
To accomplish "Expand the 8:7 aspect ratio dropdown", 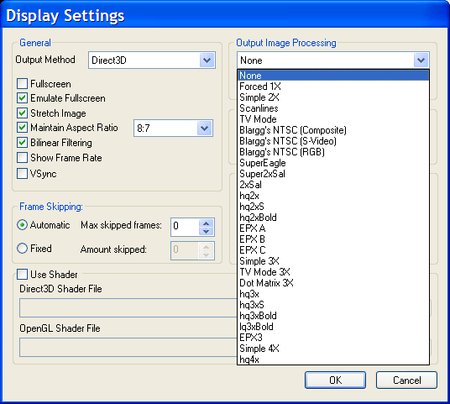I will [204, 128].
